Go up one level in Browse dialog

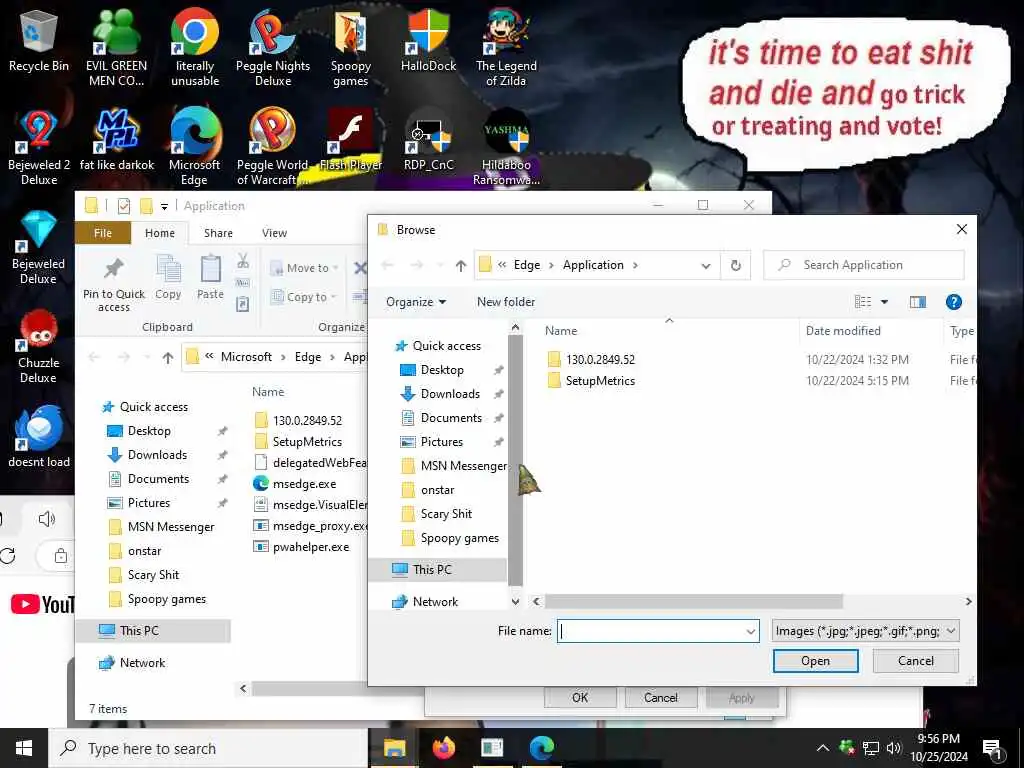click(461, 265)
